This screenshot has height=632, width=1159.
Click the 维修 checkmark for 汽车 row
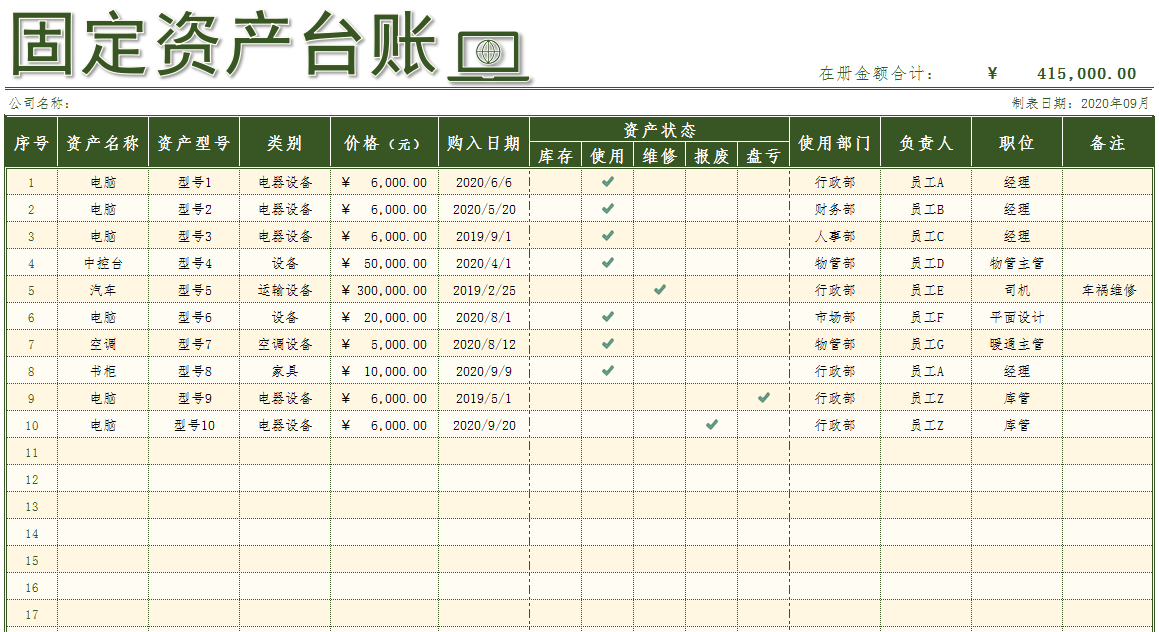659,289
